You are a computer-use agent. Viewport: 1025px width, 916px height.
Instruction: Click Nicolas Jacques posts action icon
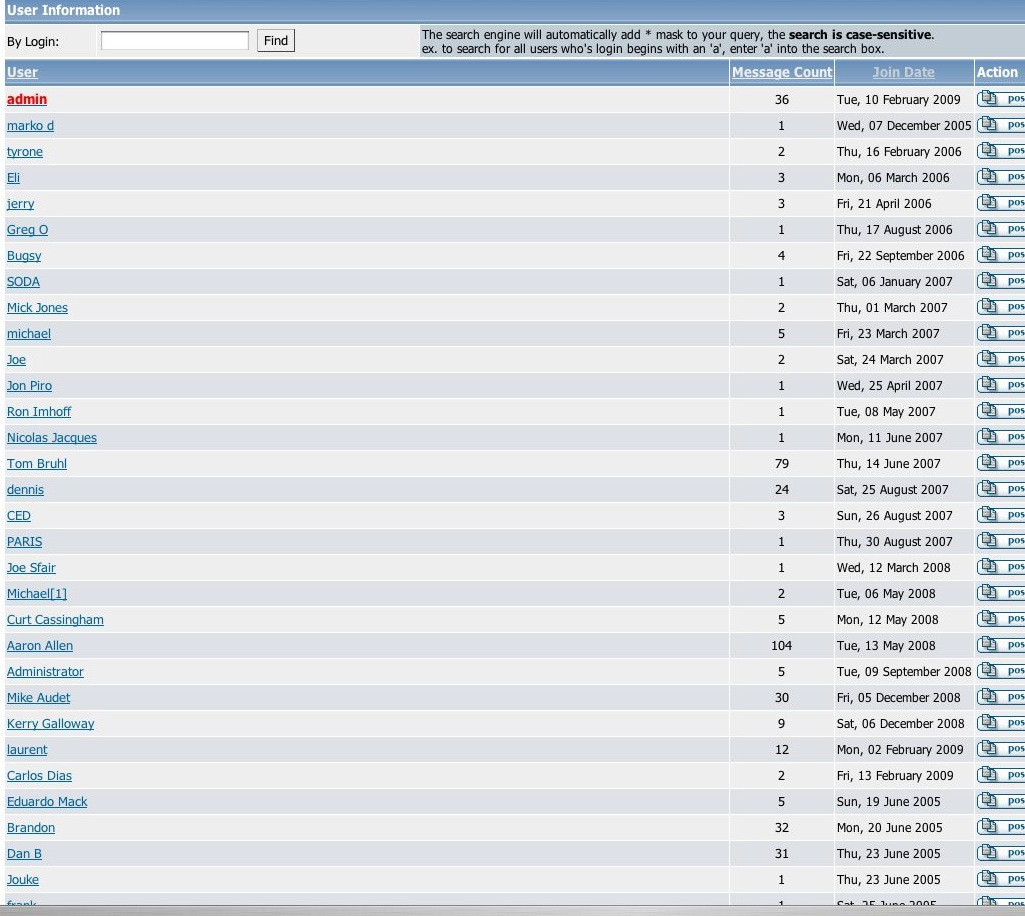click(1001, 437)
